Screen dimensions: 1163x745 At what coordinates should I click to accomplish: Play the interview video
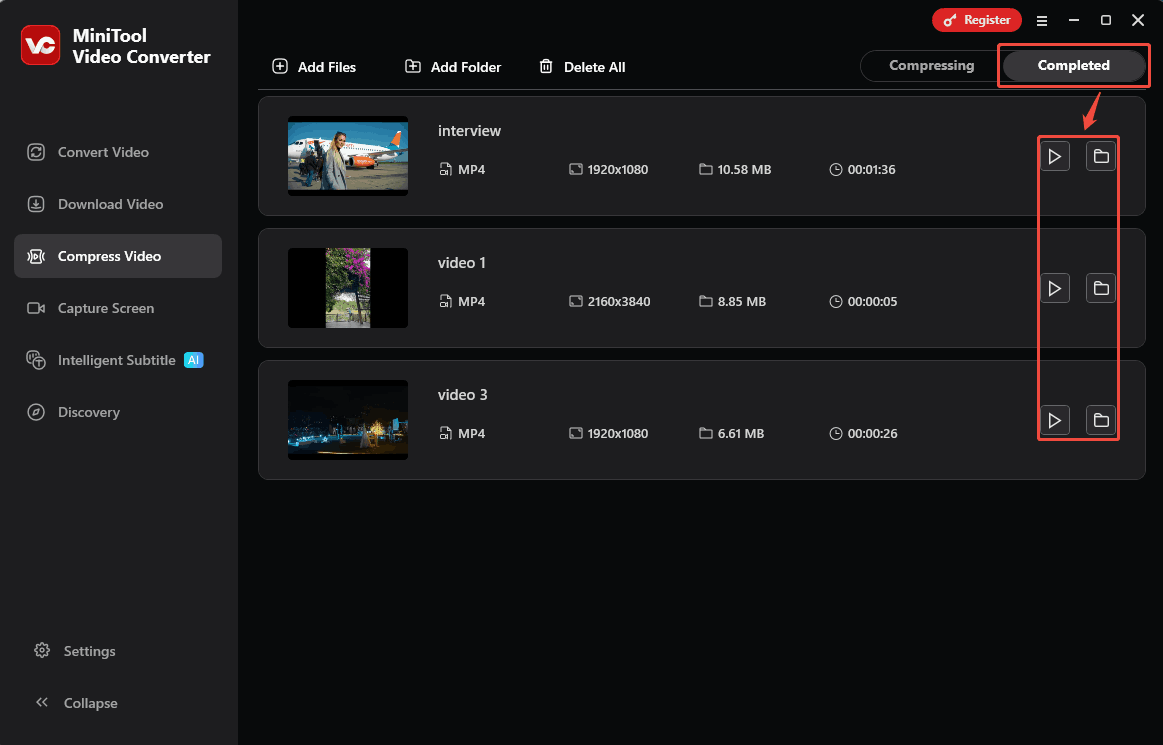pos(1055,155)
